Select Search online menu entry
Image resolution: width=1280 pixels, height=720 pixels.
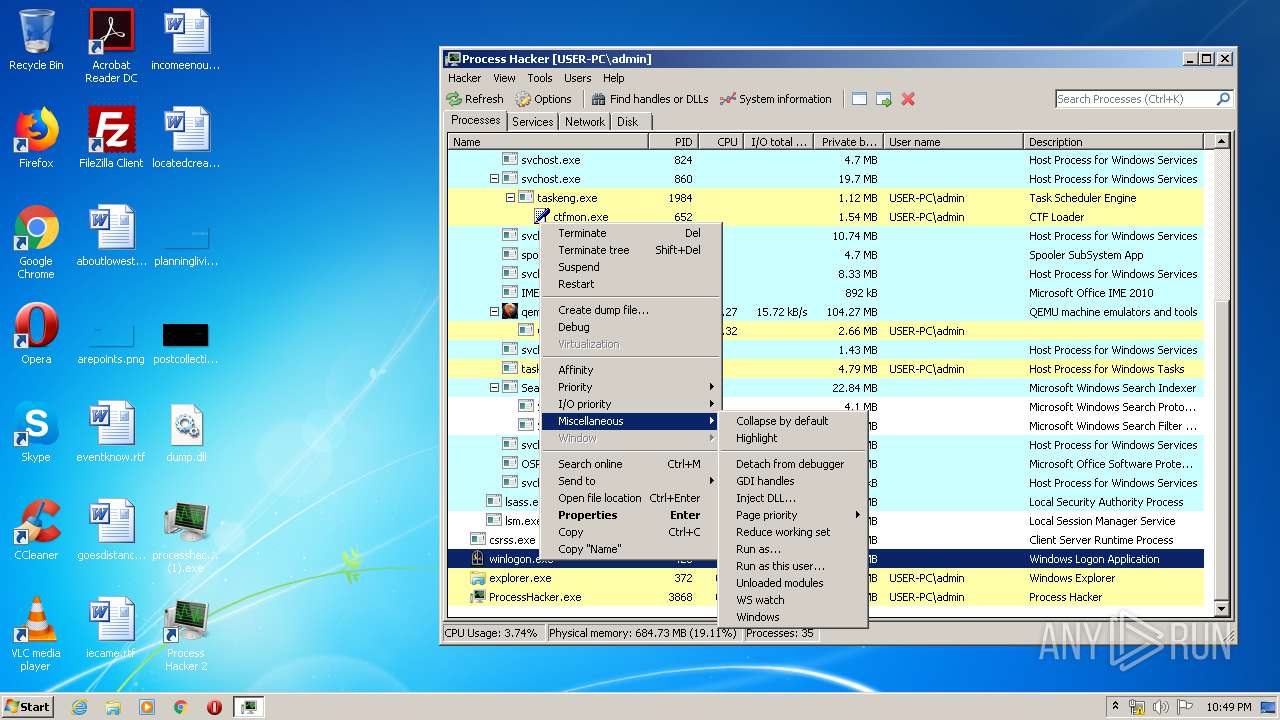click(x=630, y=464)
